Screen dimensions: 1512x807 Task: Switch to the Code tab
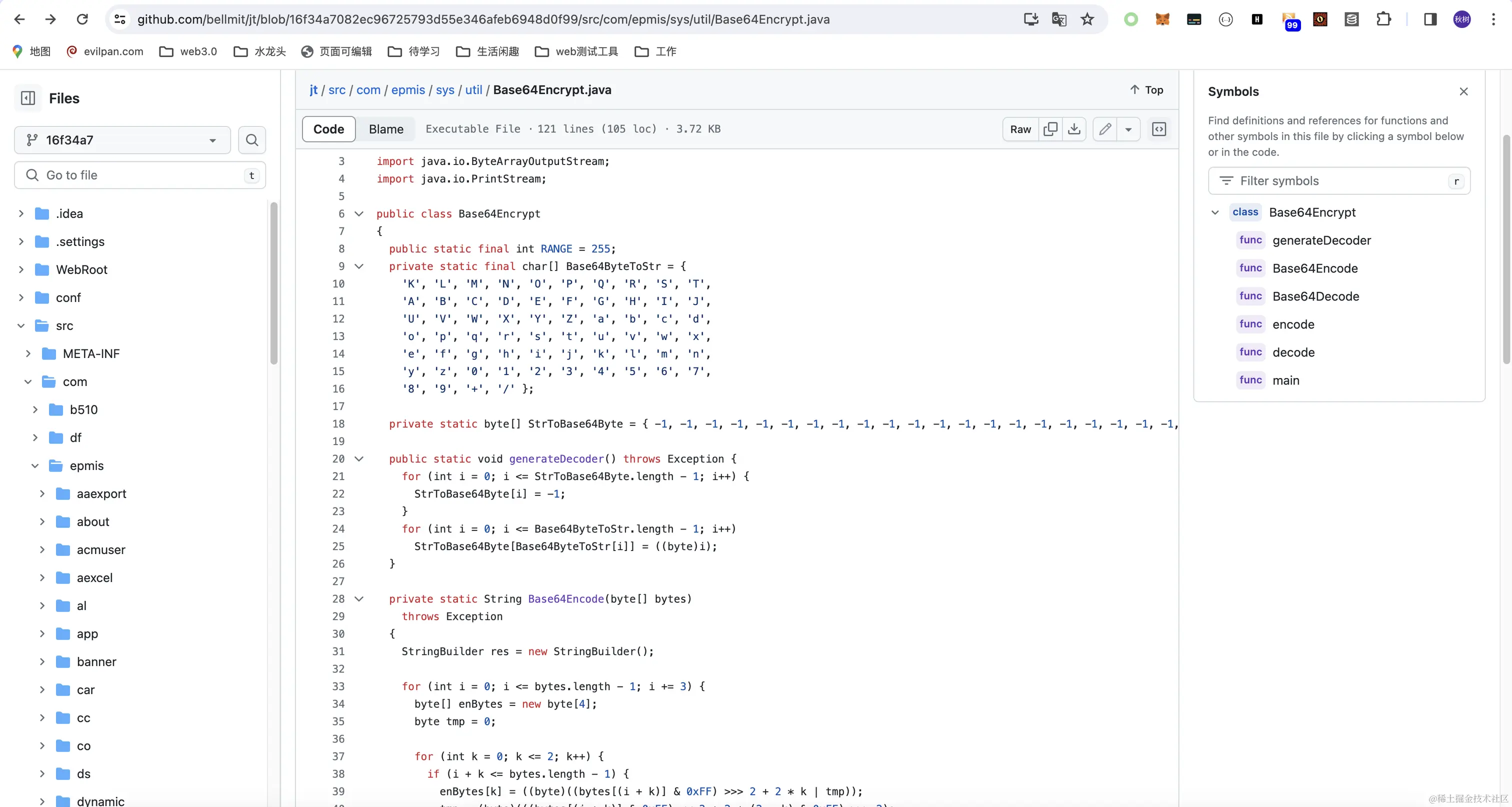point(328,128)
